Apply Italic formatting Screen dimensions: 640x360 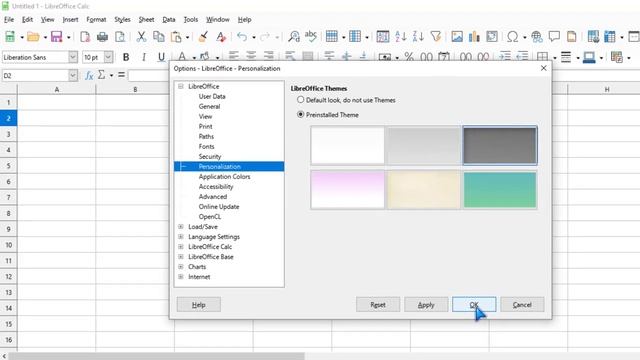pyautogui.click(x=144, y=57)
